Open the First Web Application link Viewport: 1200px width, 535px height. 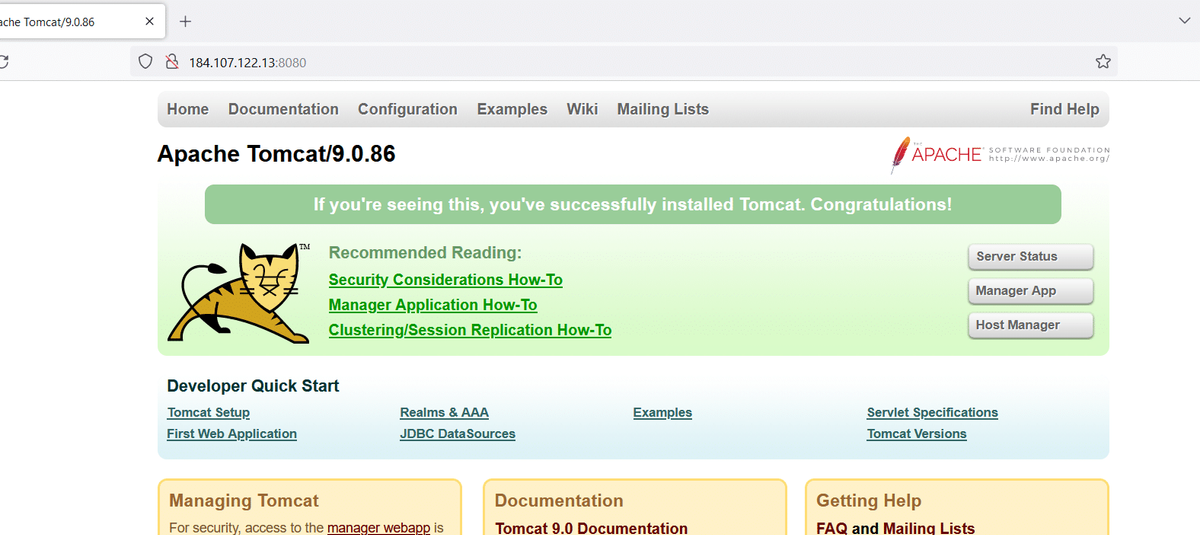pos(232,434)
